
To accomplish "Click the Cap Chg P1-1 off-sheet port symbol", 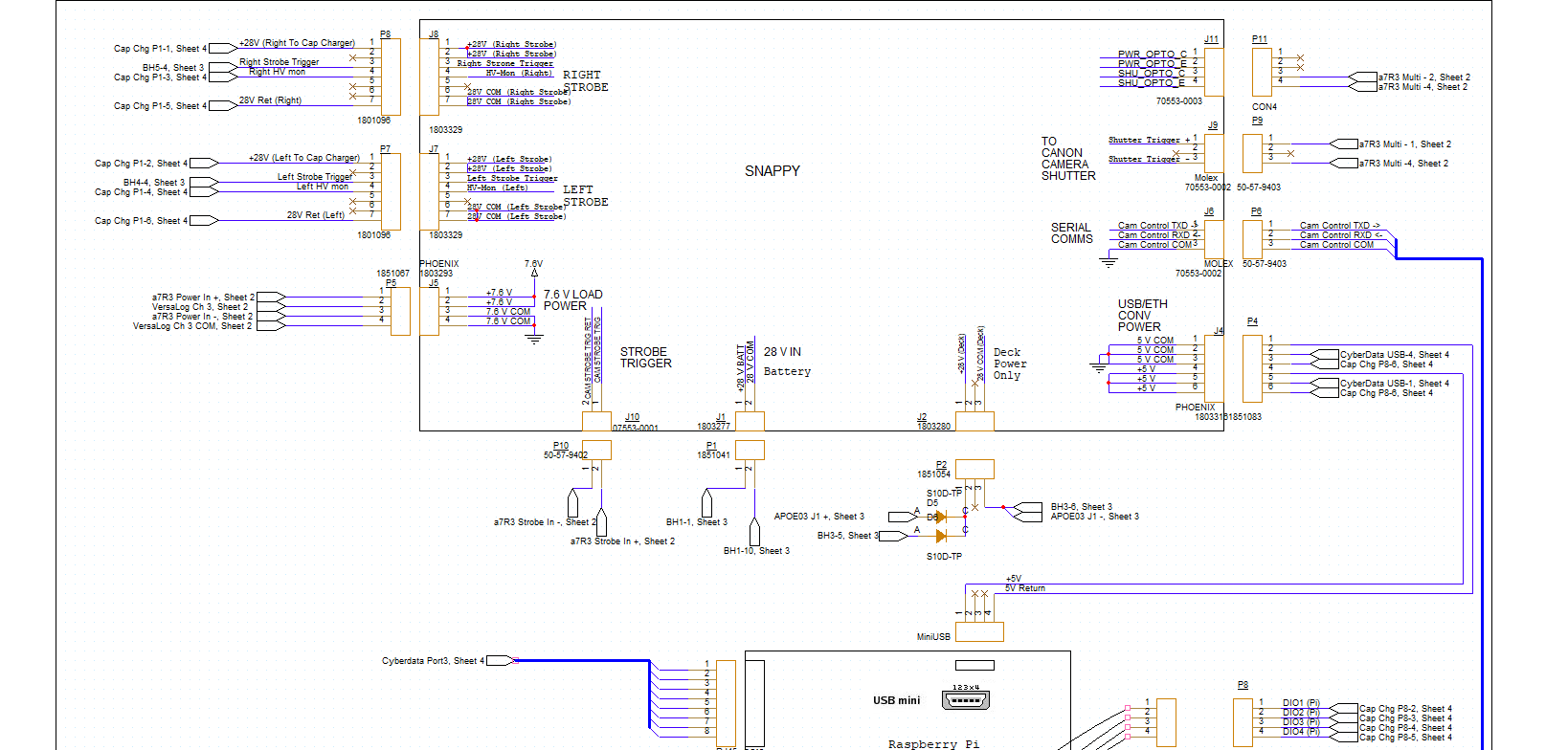I will [223, 48].
